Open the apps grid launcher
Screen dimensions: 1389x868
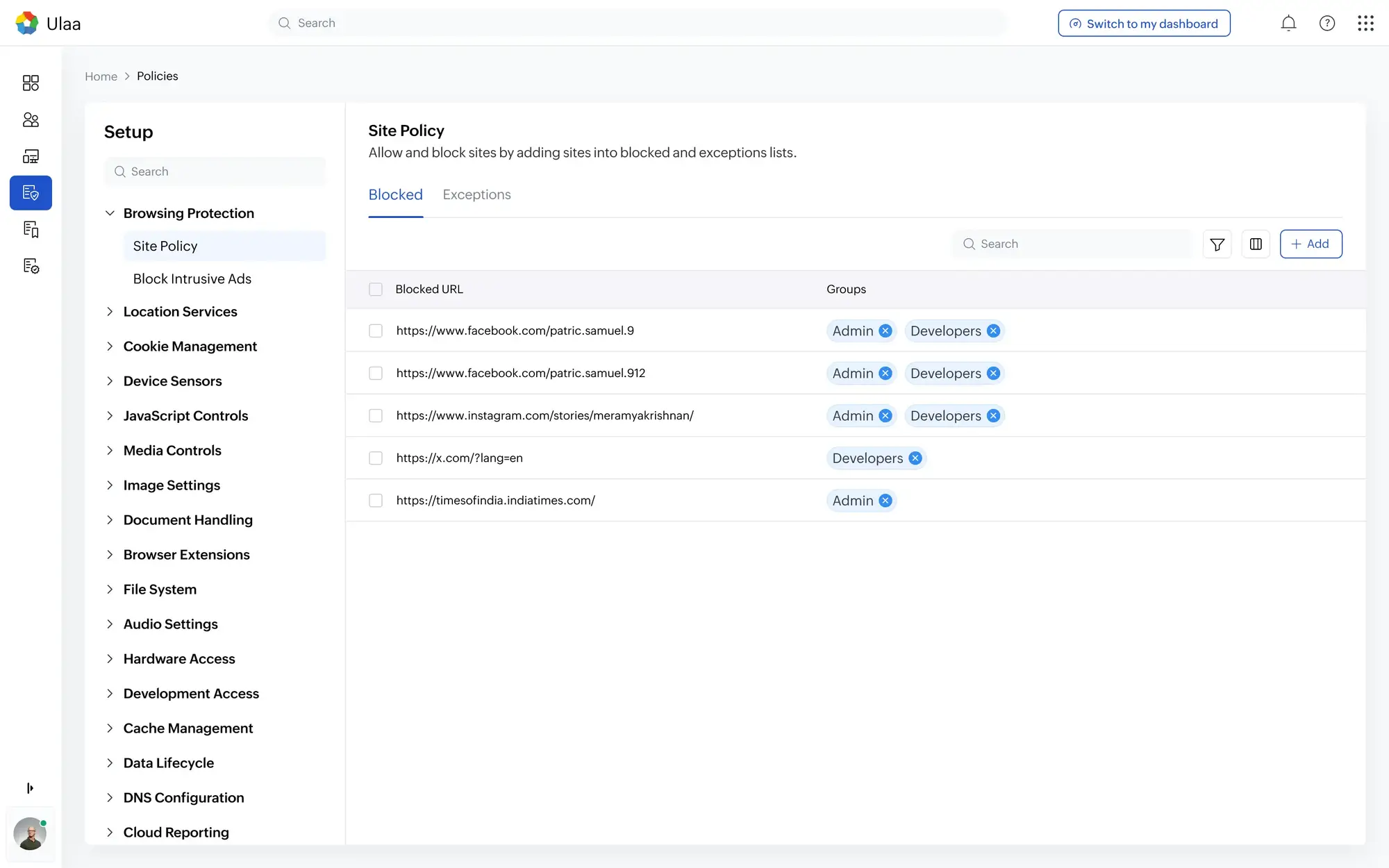(1365, 24)
